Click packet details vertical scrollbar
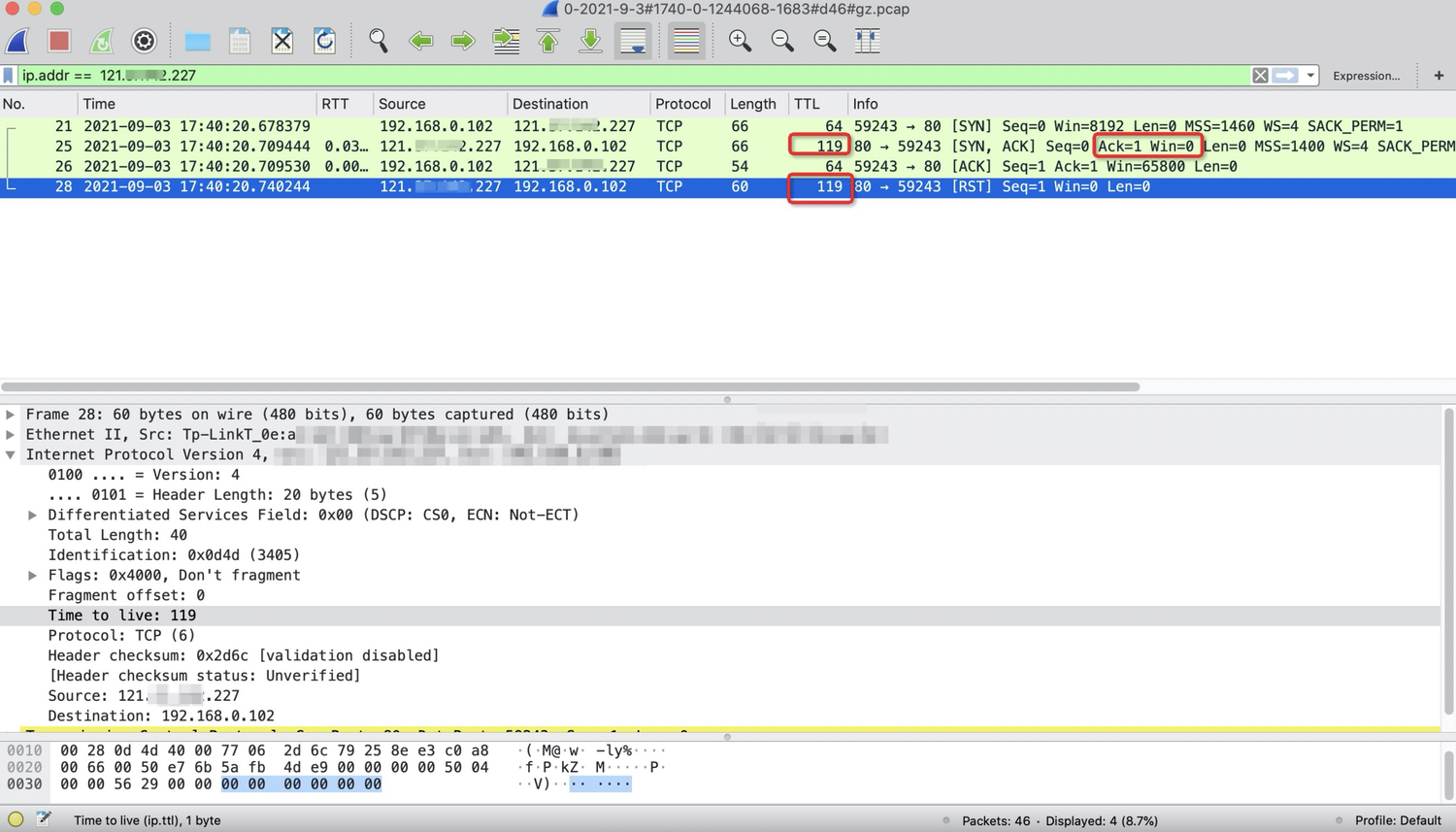Screen dimensions: 1456x832 [x=1448, y=560]
